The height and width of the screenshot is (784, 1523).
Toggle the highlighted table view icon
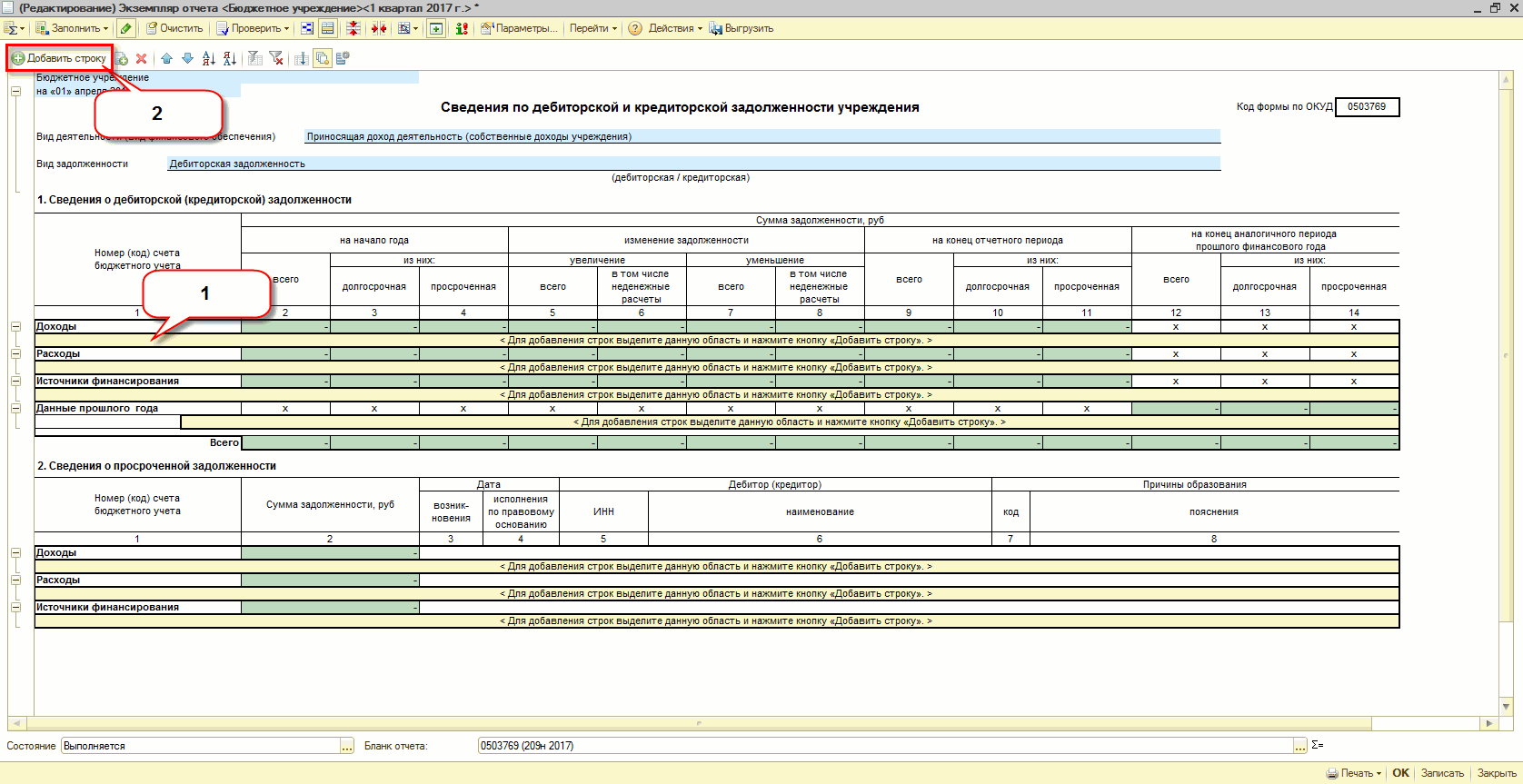point(328,28)
